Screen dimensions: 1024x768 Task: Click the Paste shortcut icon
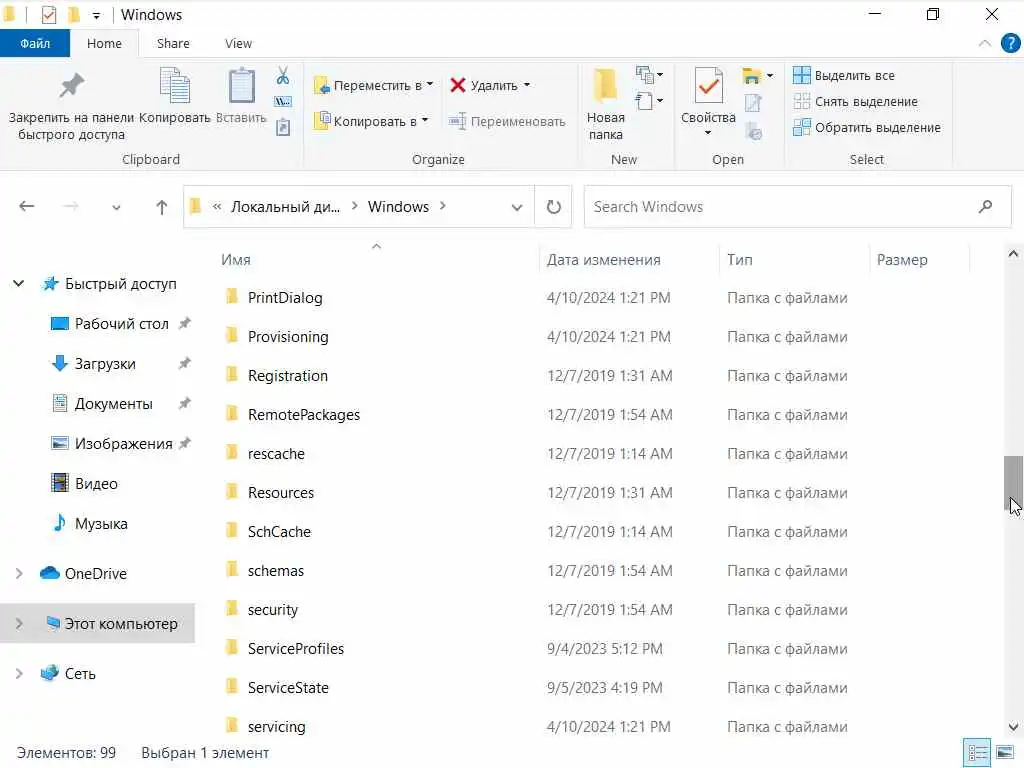283,127
